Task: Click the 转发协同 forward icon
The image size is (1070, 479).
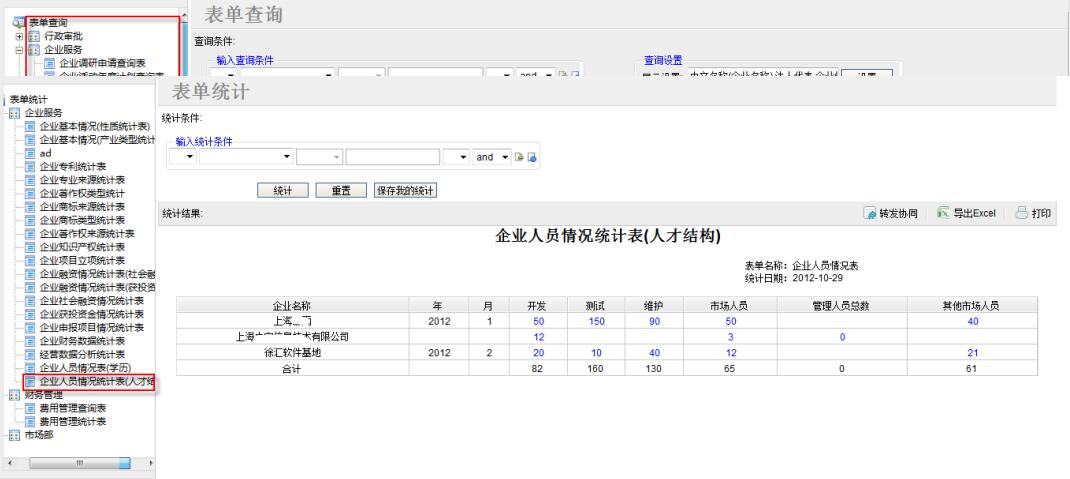Action: point(869,214)
